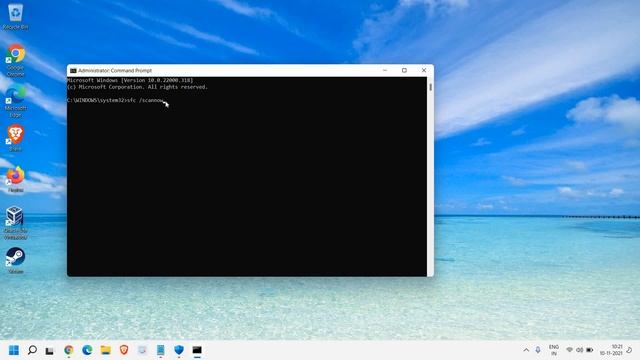This screenshot has width=640, height=360.
Task: Open the ENG IN language switcher
Action: 554,350
